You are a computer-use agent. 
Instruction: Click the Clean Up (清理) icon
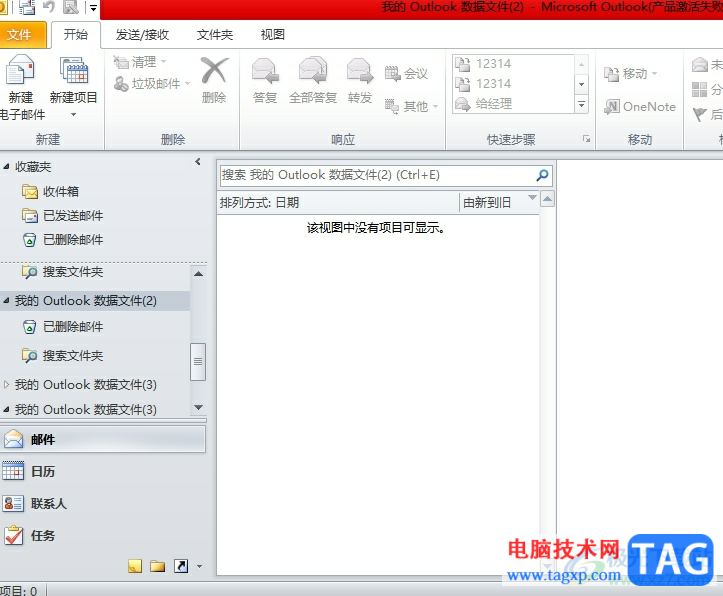121,62
